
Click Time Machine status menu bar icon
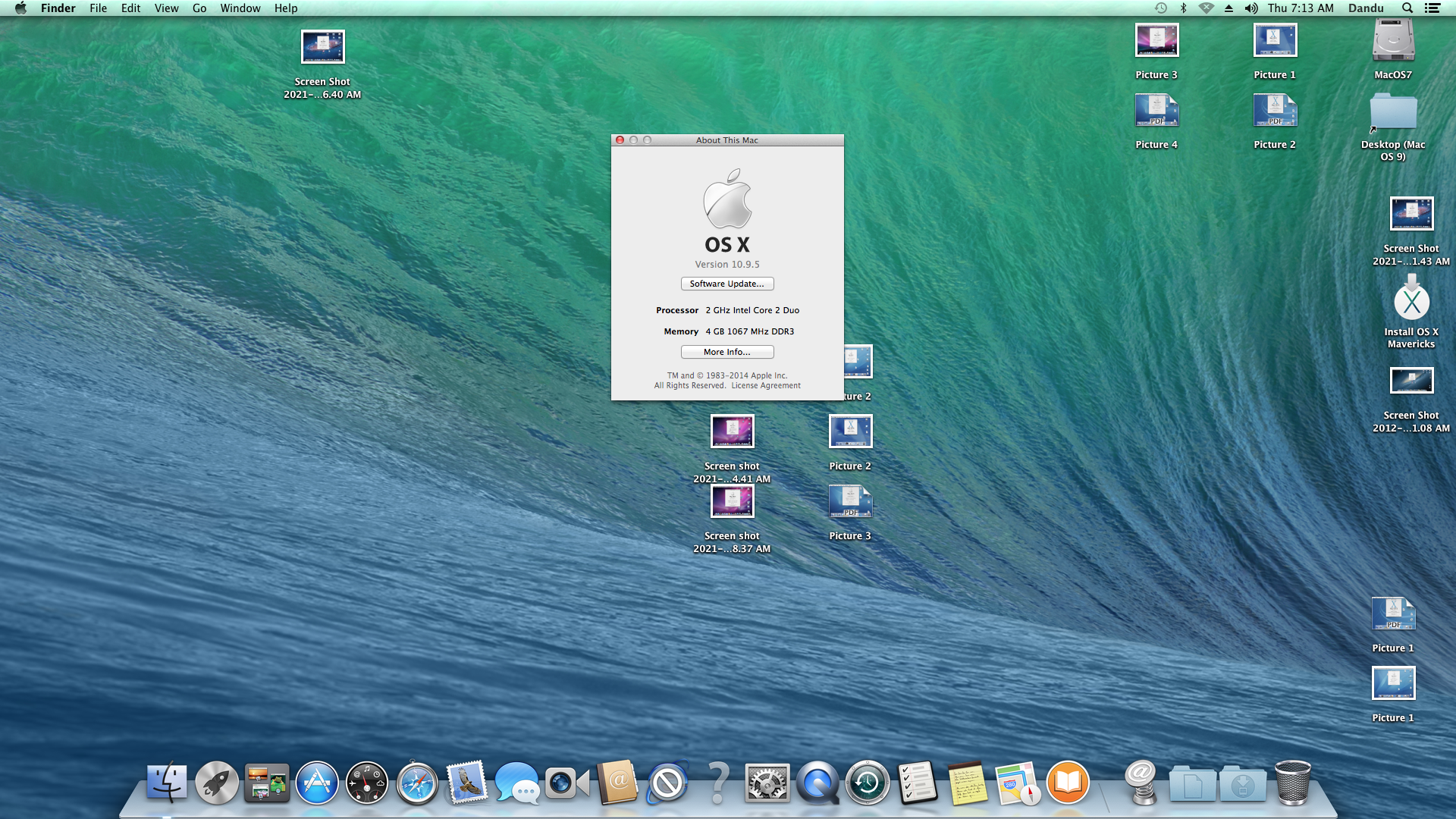pyautogui.click(x=1160, y=8)
